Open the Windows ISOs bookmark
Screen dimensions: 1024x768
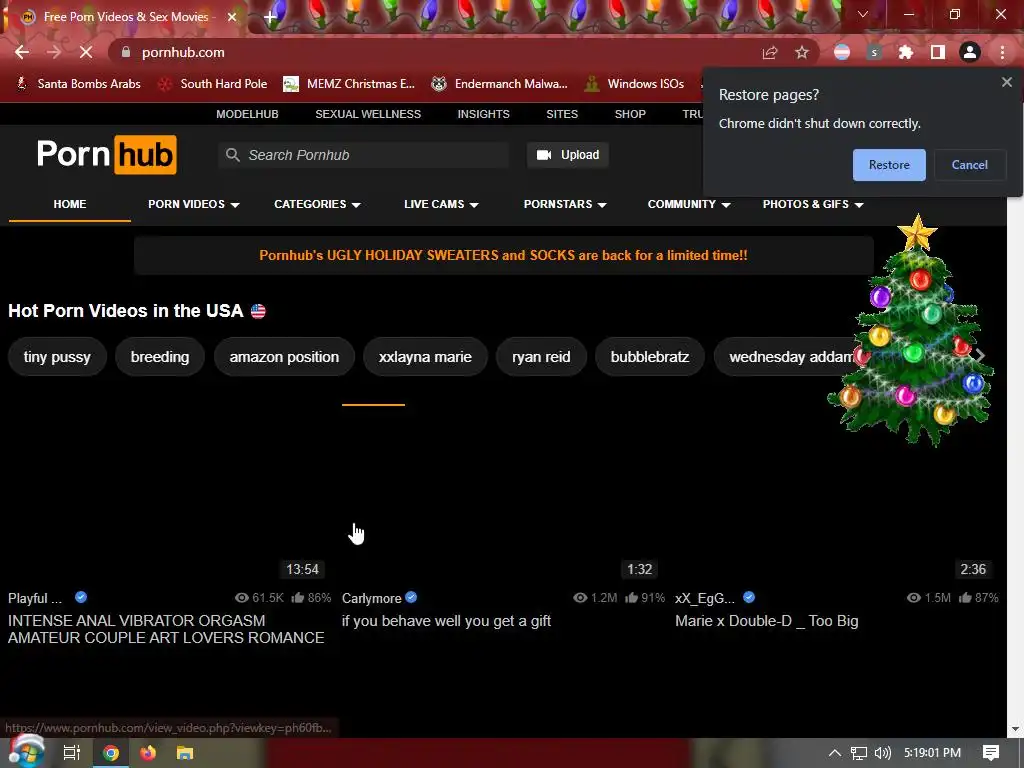point(635,84)
